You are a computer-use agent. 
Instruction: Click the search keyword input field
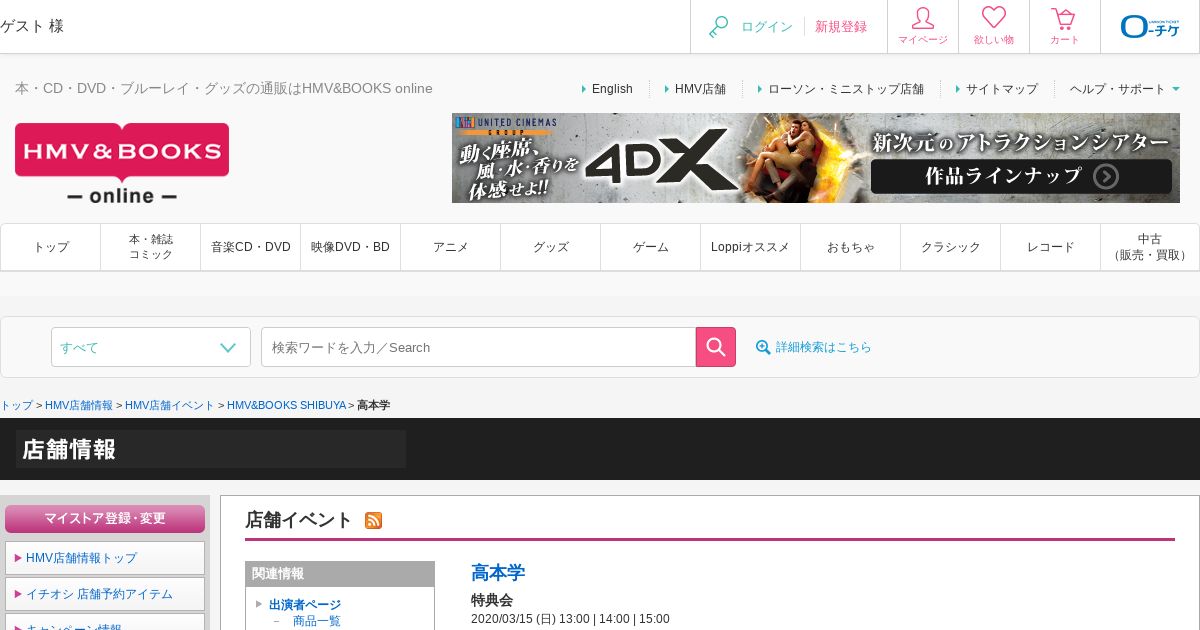point(478,347)
